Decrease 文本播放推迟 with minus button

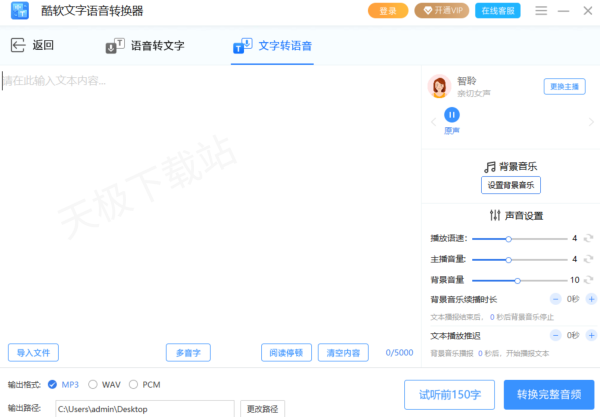tap(555, 336)
